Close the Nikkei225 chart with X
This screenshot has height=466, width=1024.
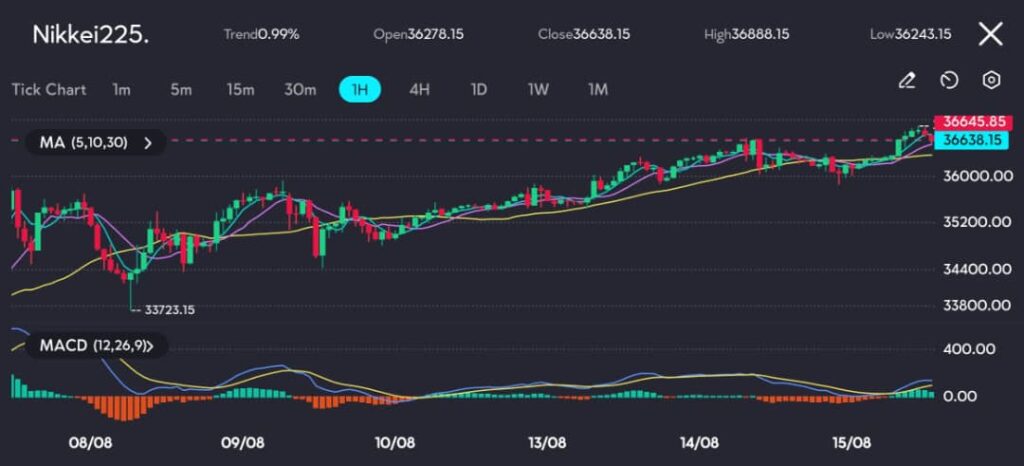pos(990,34)
